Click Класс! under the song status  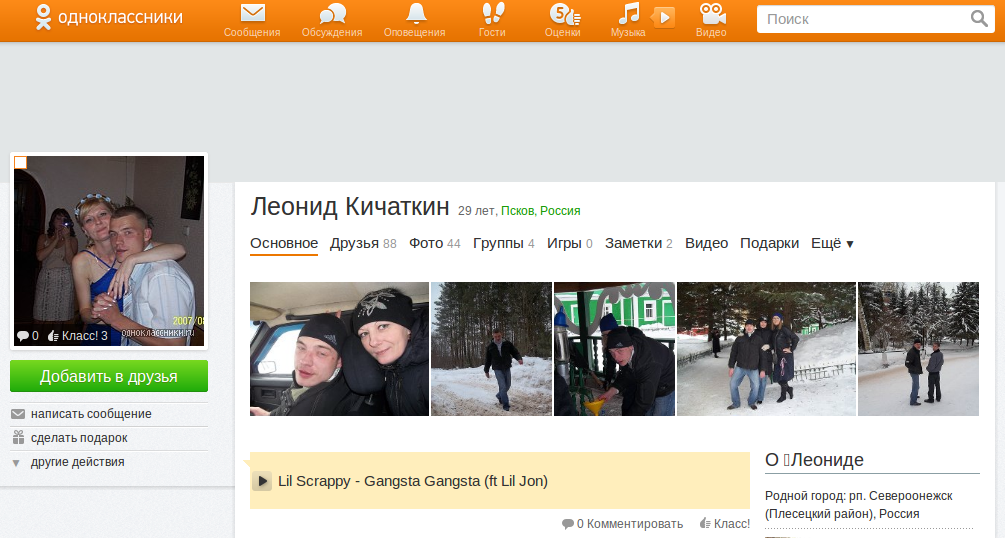[x=725, y=524]
